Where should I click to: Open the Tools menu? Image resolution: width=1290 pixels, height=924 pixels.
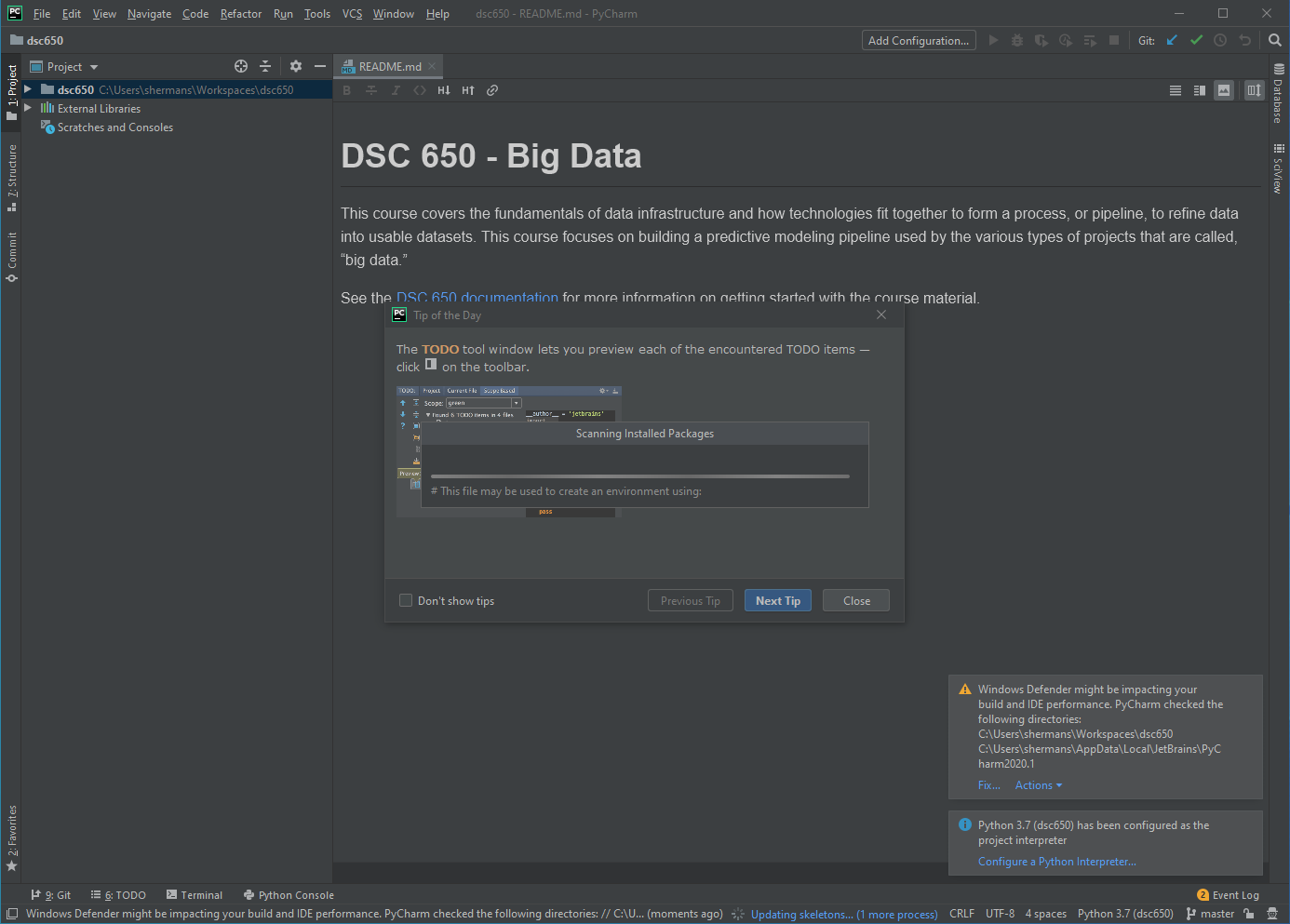click(x=317, y=14)
